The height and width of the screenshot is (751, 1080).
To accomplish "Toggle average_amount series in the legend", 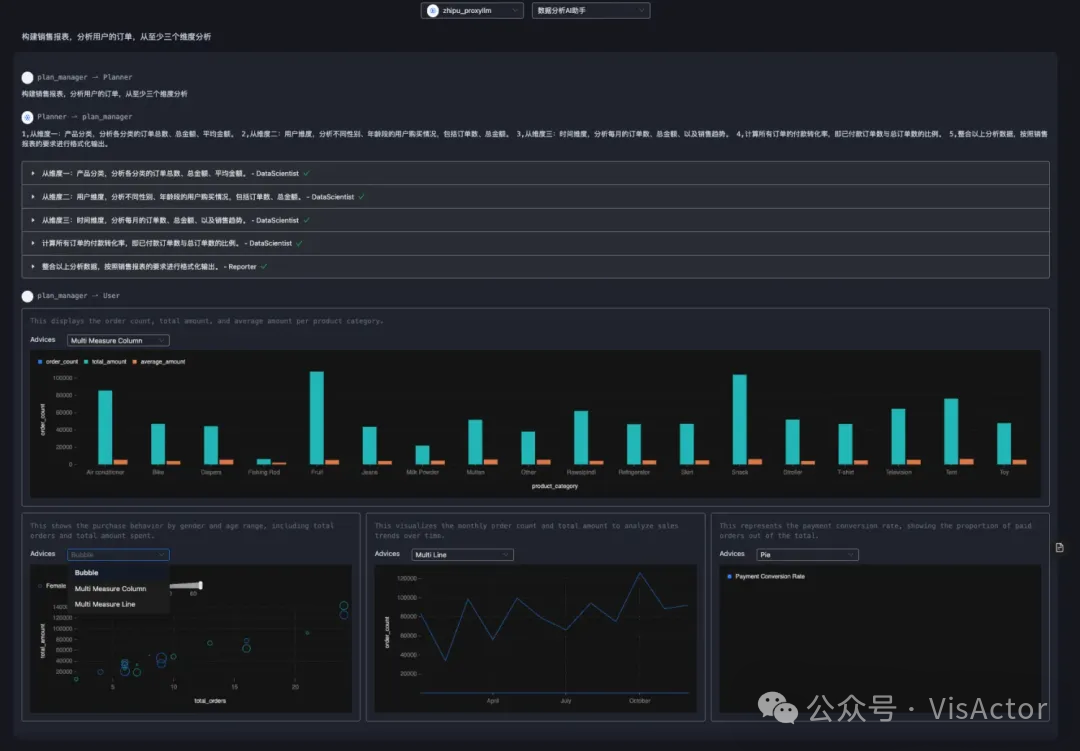I will click(x=160, y=361).
